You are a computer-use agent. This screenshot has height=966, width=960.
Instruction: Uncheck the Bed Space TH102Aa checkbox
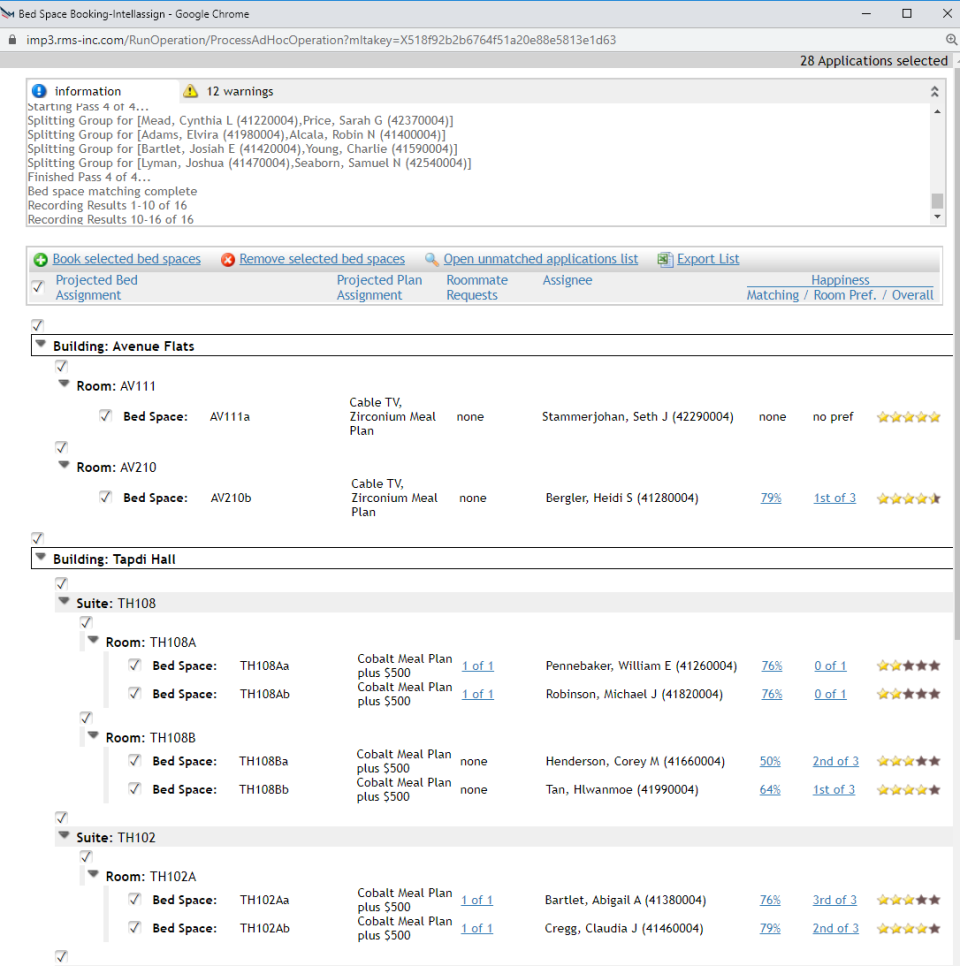click(x=134, y=899)
